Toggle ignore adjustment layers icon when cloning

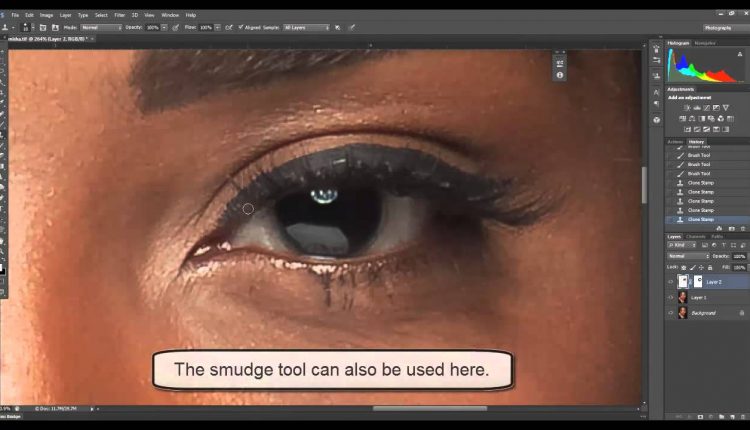coord(338,28)
